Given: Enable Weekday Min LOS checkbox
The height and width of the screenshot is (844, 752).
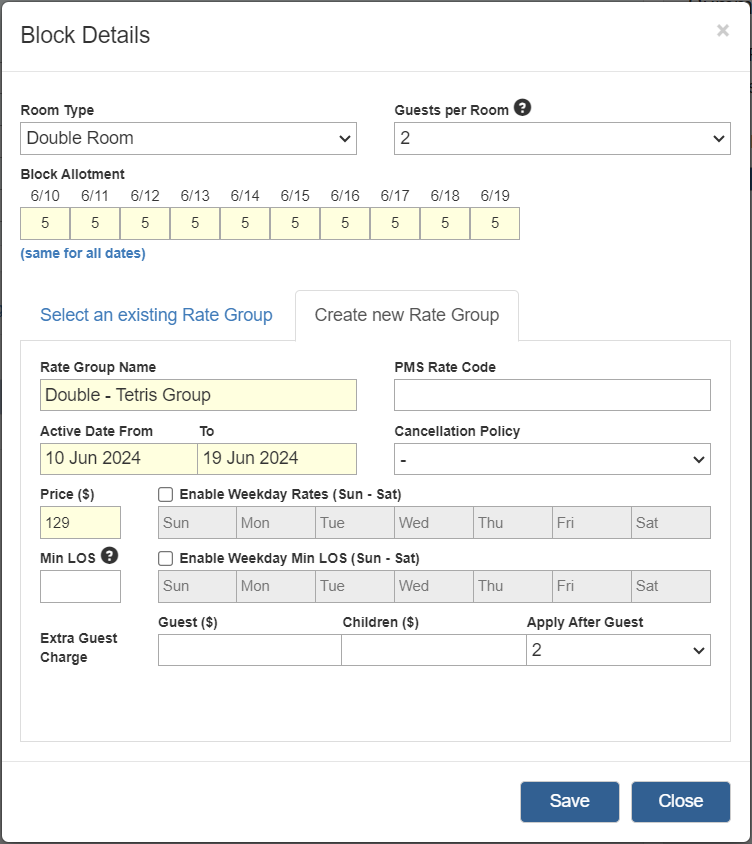Looking at the screenshot, I should click(x=166, y=559).
